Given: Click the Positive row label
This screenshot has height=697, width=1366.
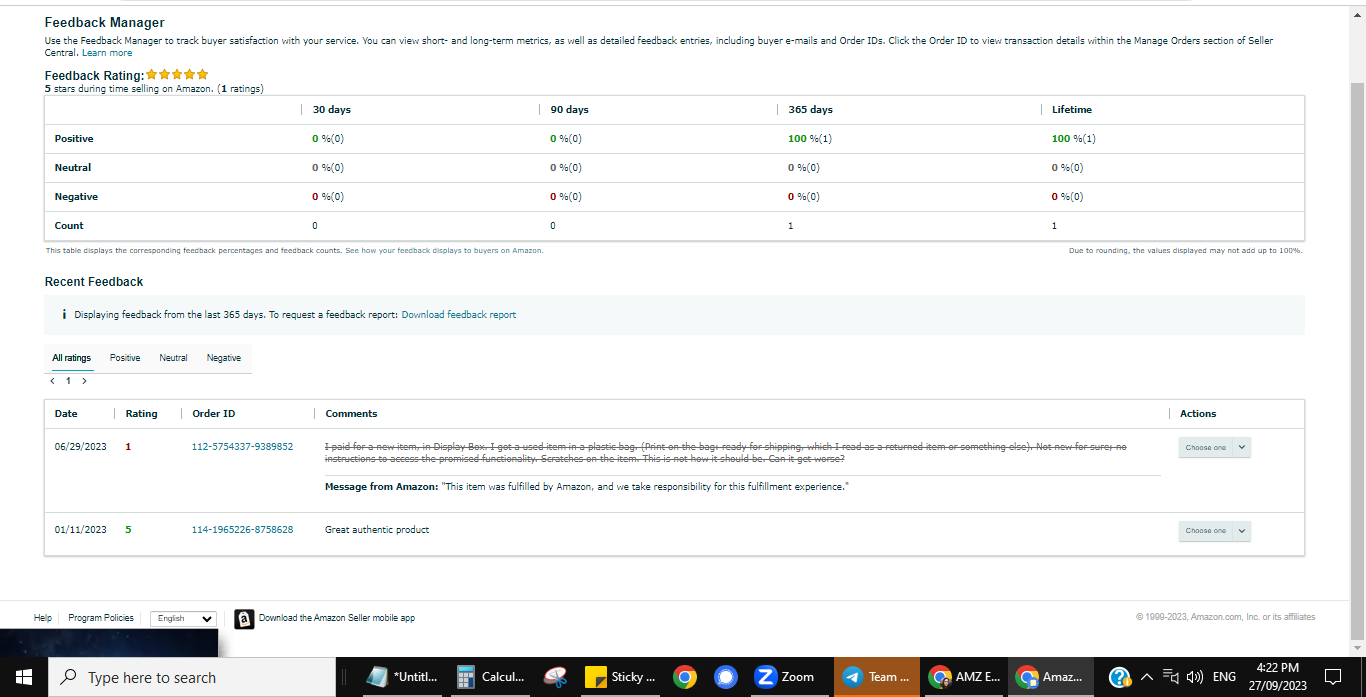Looking at the screenshot, I should (x=74, y=138).
